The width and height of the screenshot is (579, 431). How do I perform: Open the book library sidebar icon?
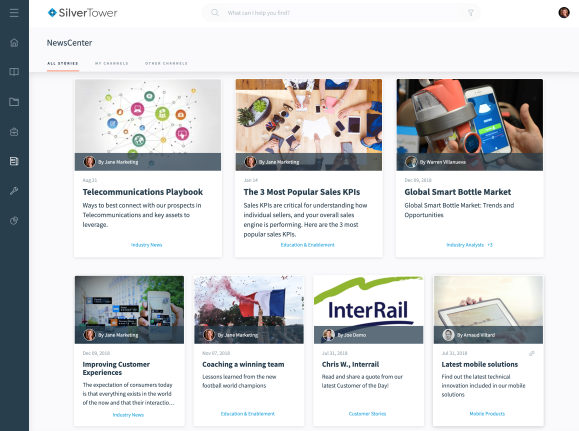[x=14, y=72]
